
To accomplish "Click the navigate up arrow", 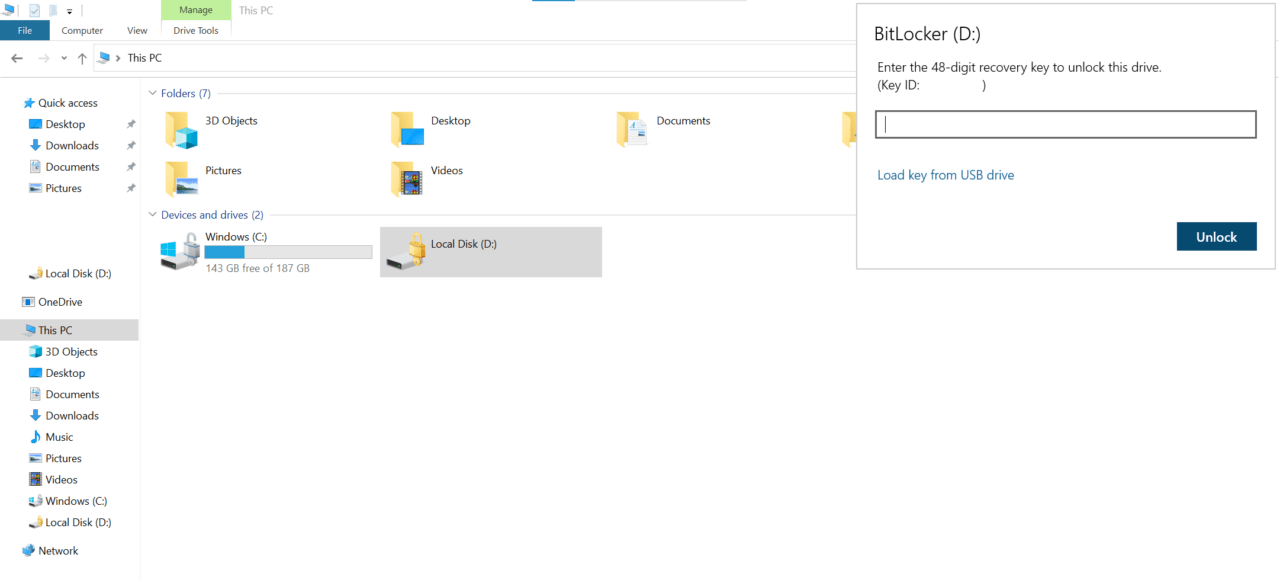I will [x=81, y=57].
